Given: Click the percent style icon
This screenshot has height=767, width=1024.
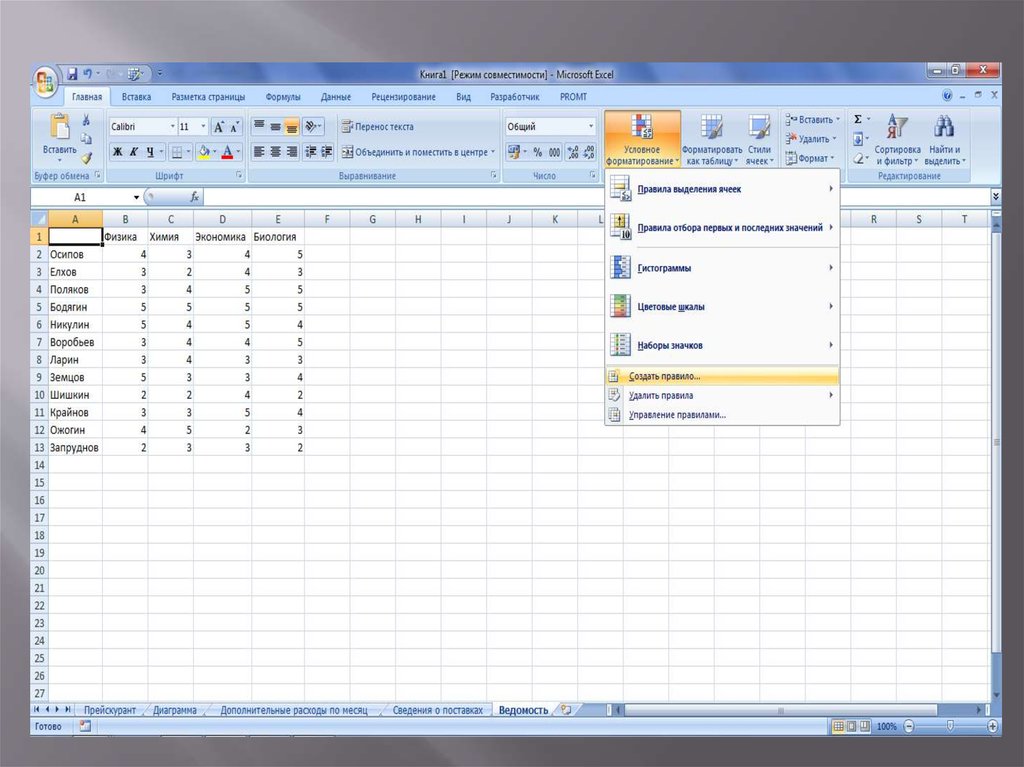Looking at the screenshot, I should (x=537, y=152).
